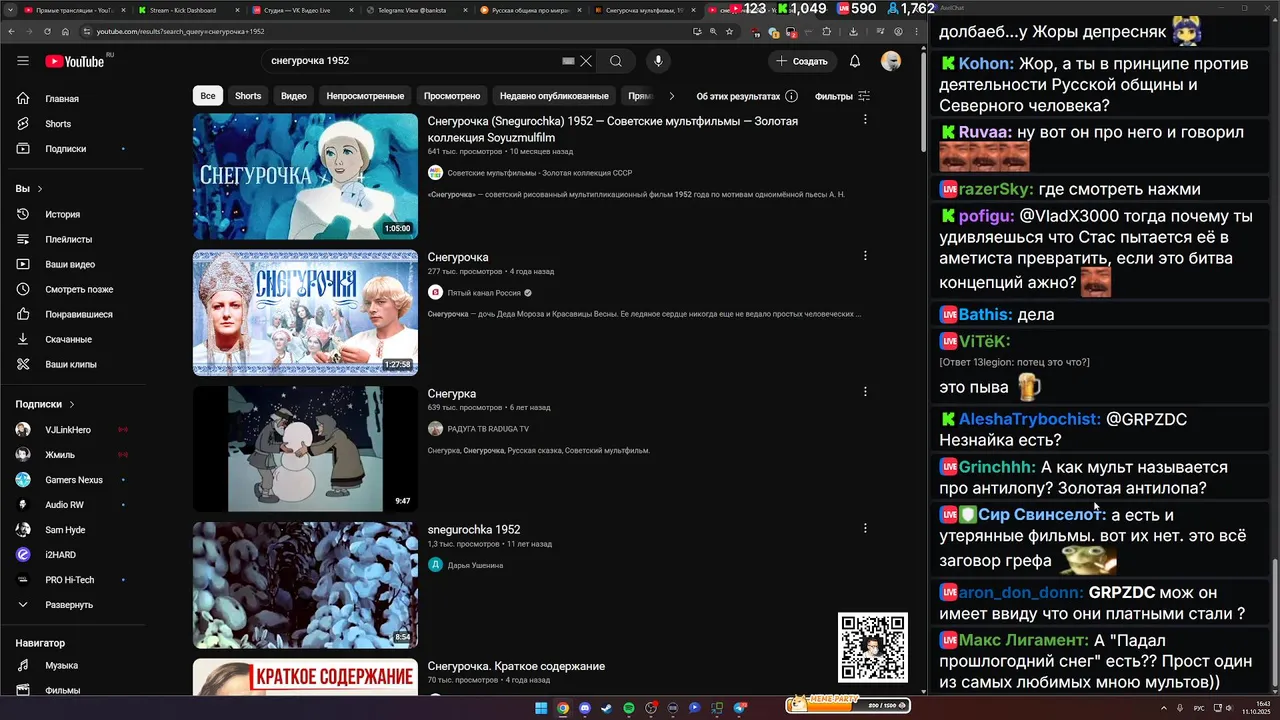Image resolution: width=1280 pixels, height=720 pixels.
Task: Select the Просмотрено filter chip
Action: click(452, 96)
